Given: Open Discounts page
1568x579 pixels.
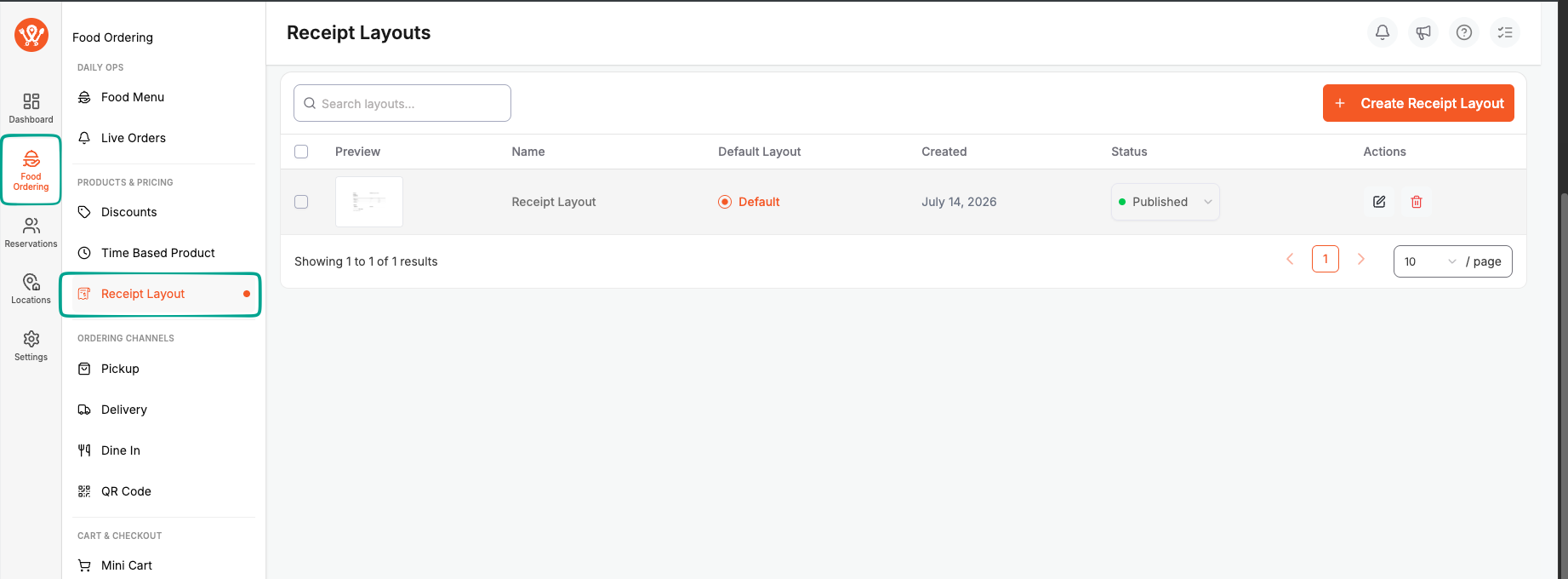Looking at the screenshot, I should pyautogui.click(x=163, y=212).
